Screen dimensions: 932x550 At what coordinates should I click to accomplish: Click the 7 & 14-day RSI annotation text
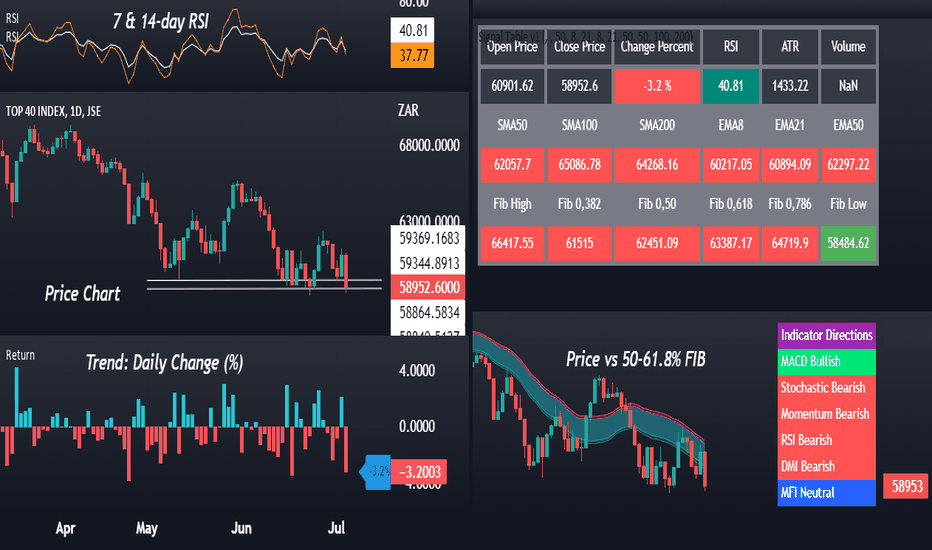[x=160, y=22]
